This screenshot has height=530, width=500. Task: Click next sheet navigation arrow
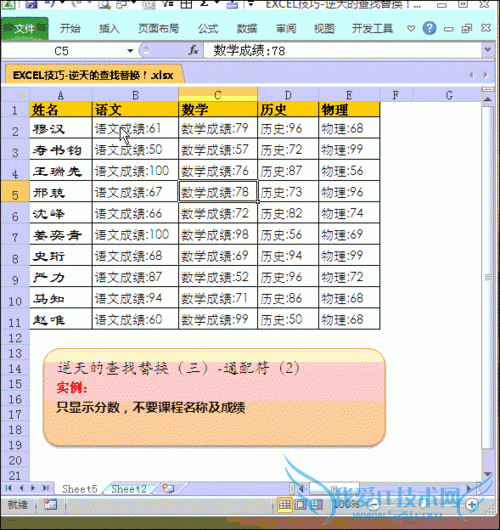tap(33, 488)
